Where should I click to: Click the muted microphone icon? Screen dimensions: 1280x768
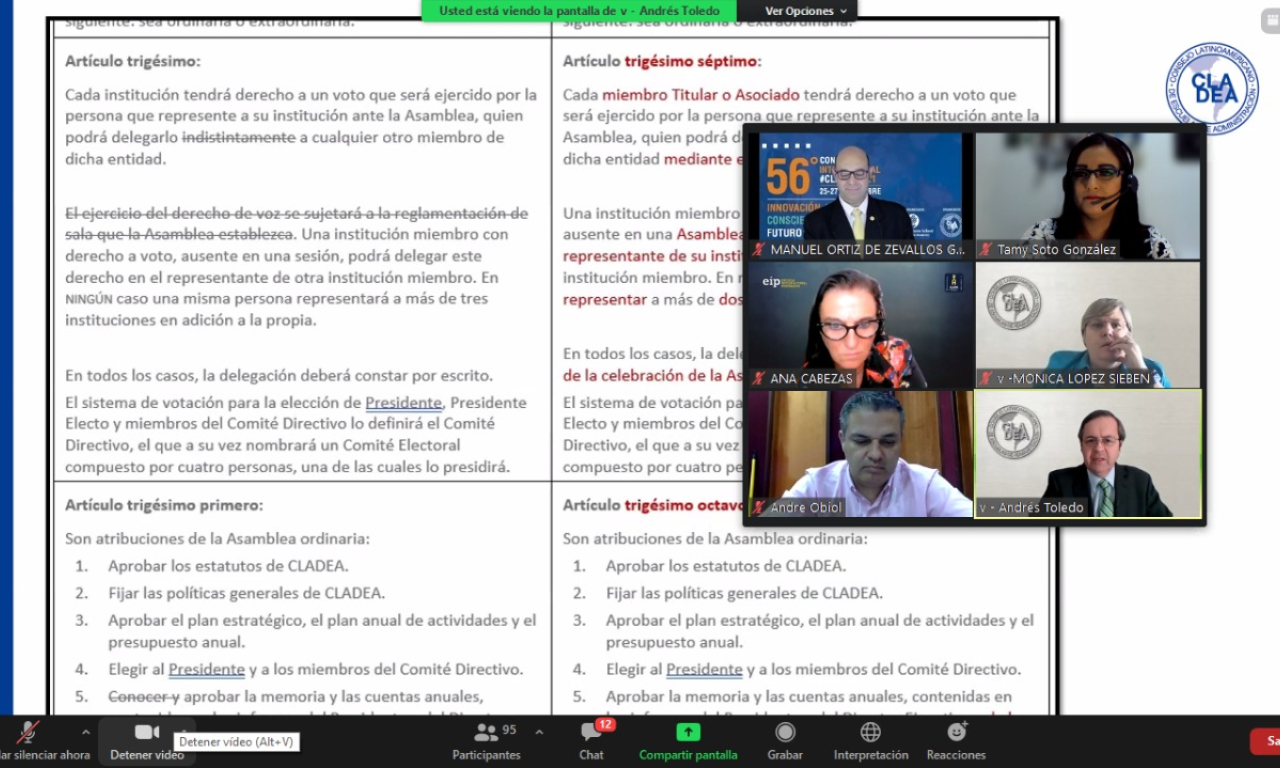tap(28, 733)
